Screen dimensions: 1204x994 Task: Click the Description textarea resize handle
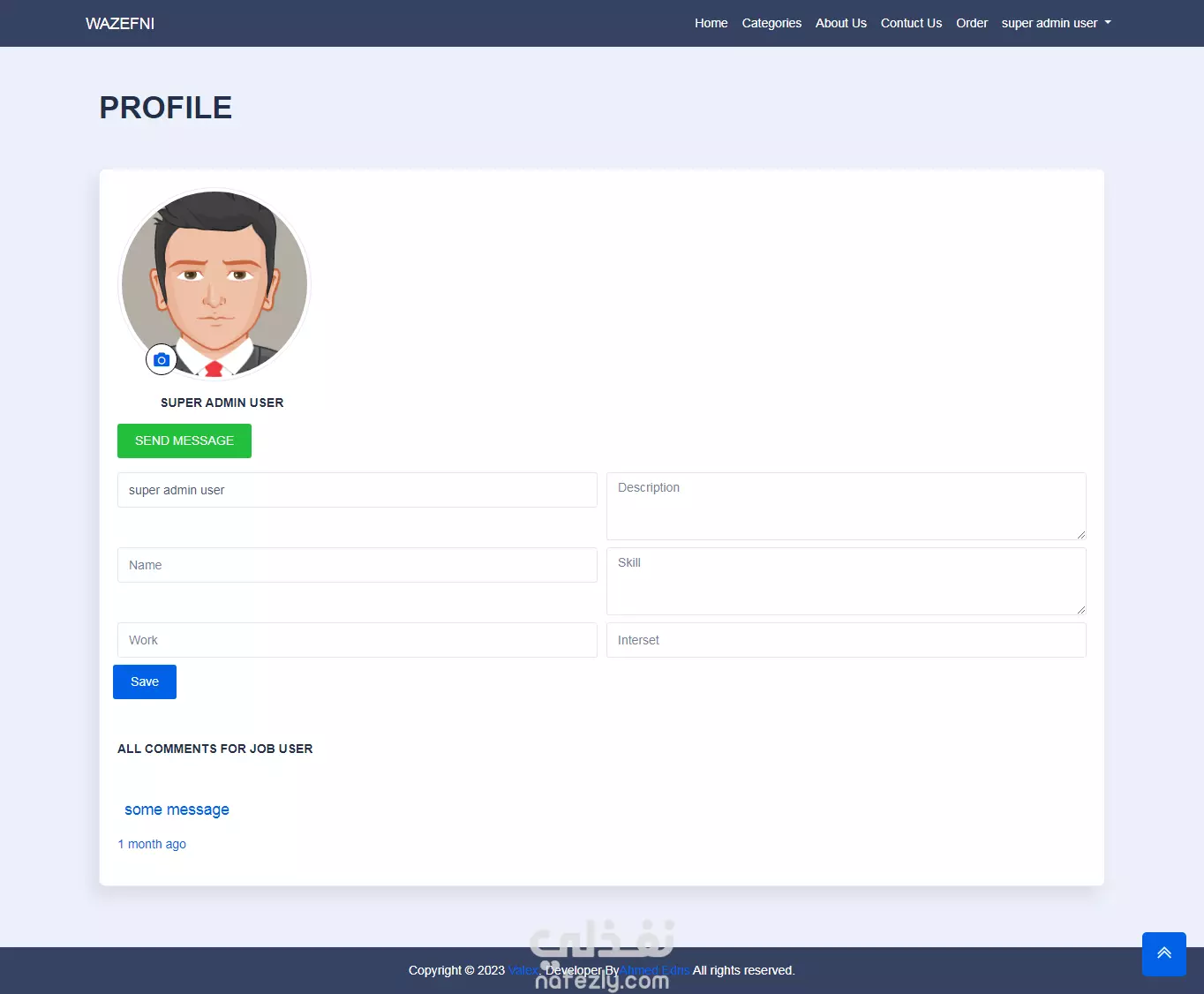(x=1080, y=534)
